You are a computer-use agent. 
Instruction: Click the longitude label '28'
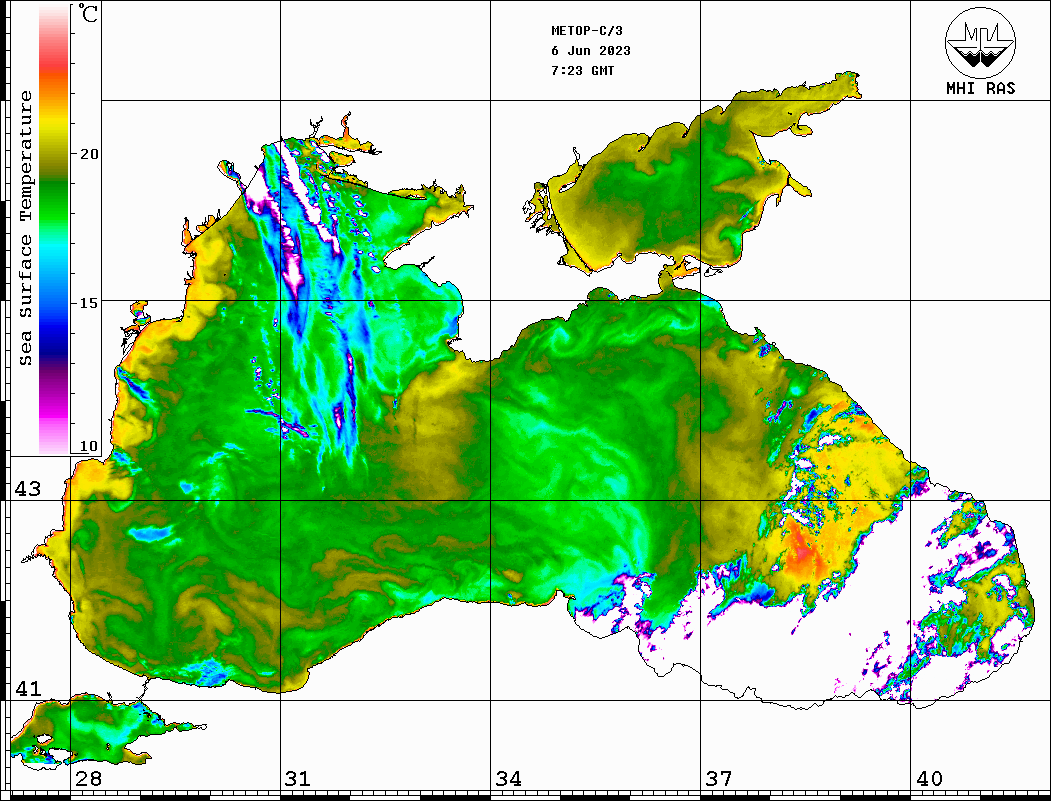click(88, 779)
